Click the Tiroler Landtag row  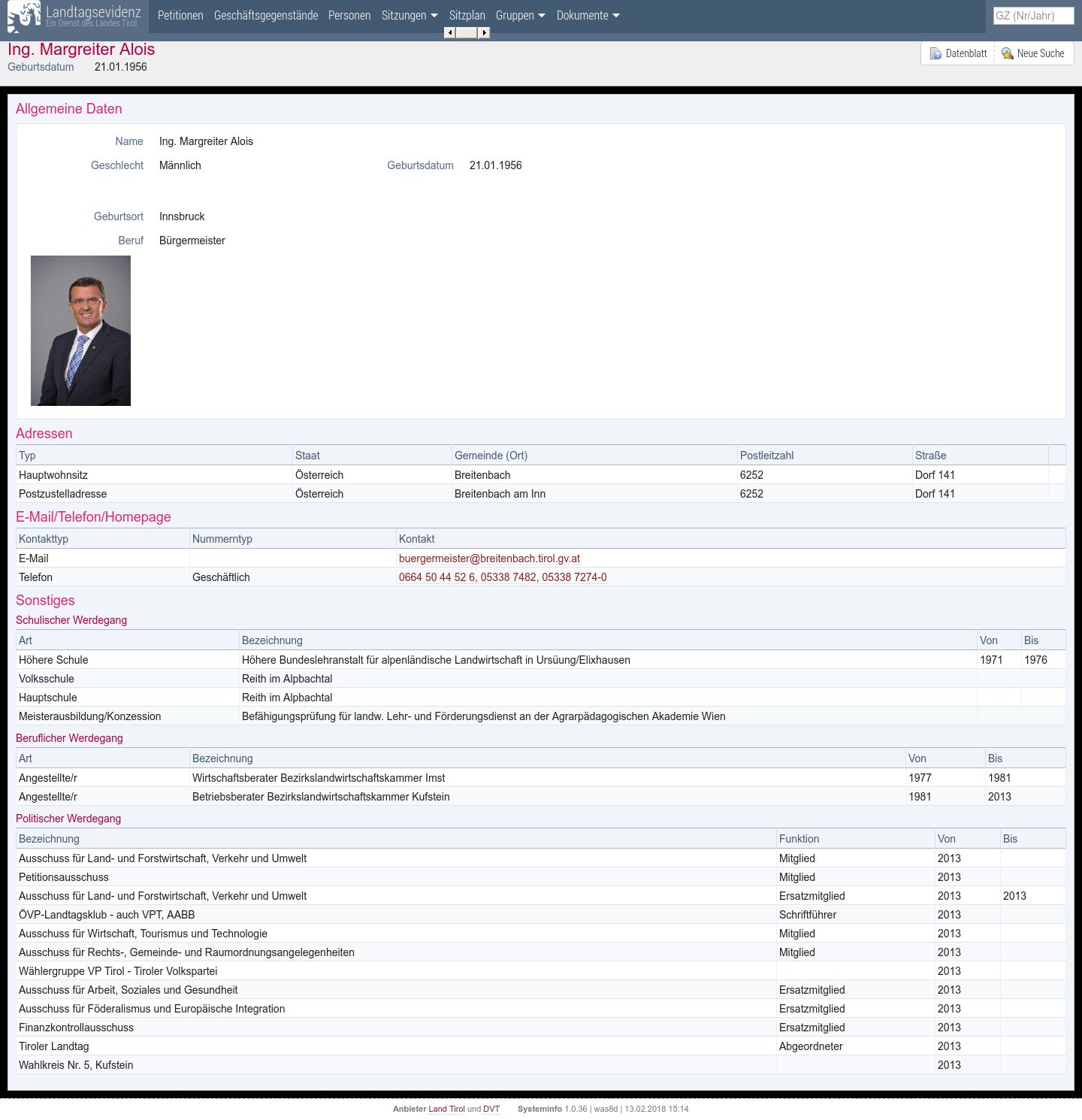click(x=540, y=1046)
